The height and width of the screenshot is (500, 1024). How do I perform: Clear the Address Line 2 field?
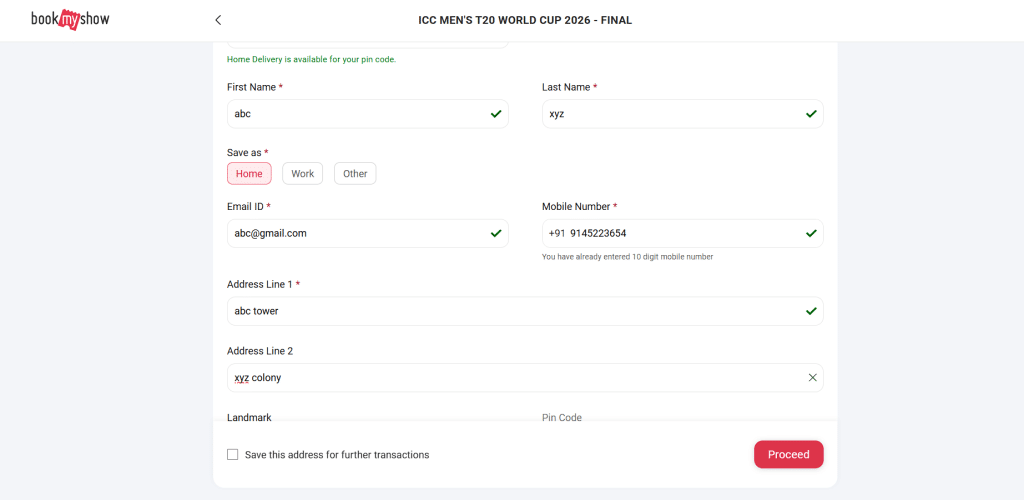tap(812, 377)
